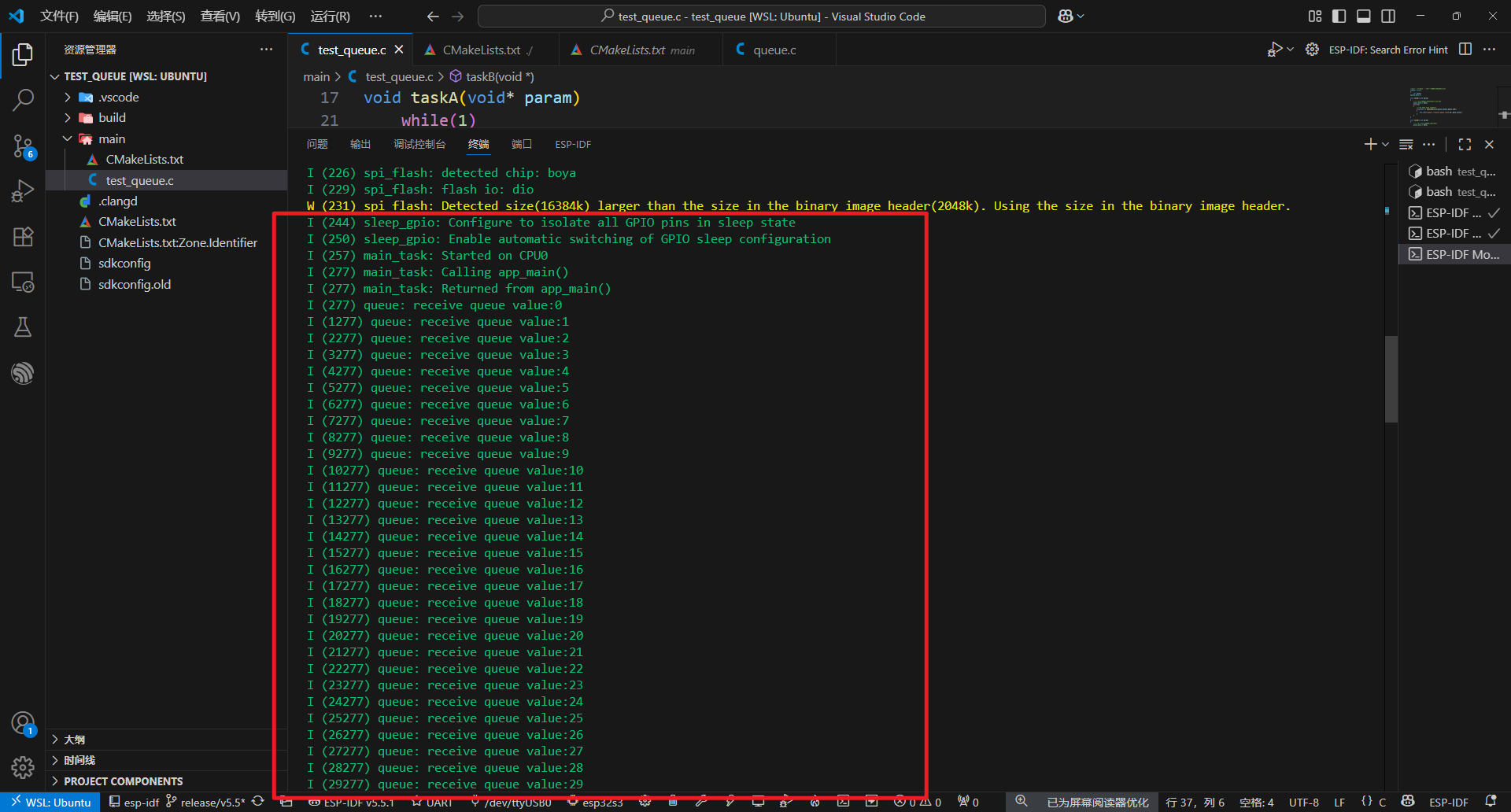This screenshot has width=1511, height=812.
Task: Open the Testing flask view
Action: coord(23,327)
